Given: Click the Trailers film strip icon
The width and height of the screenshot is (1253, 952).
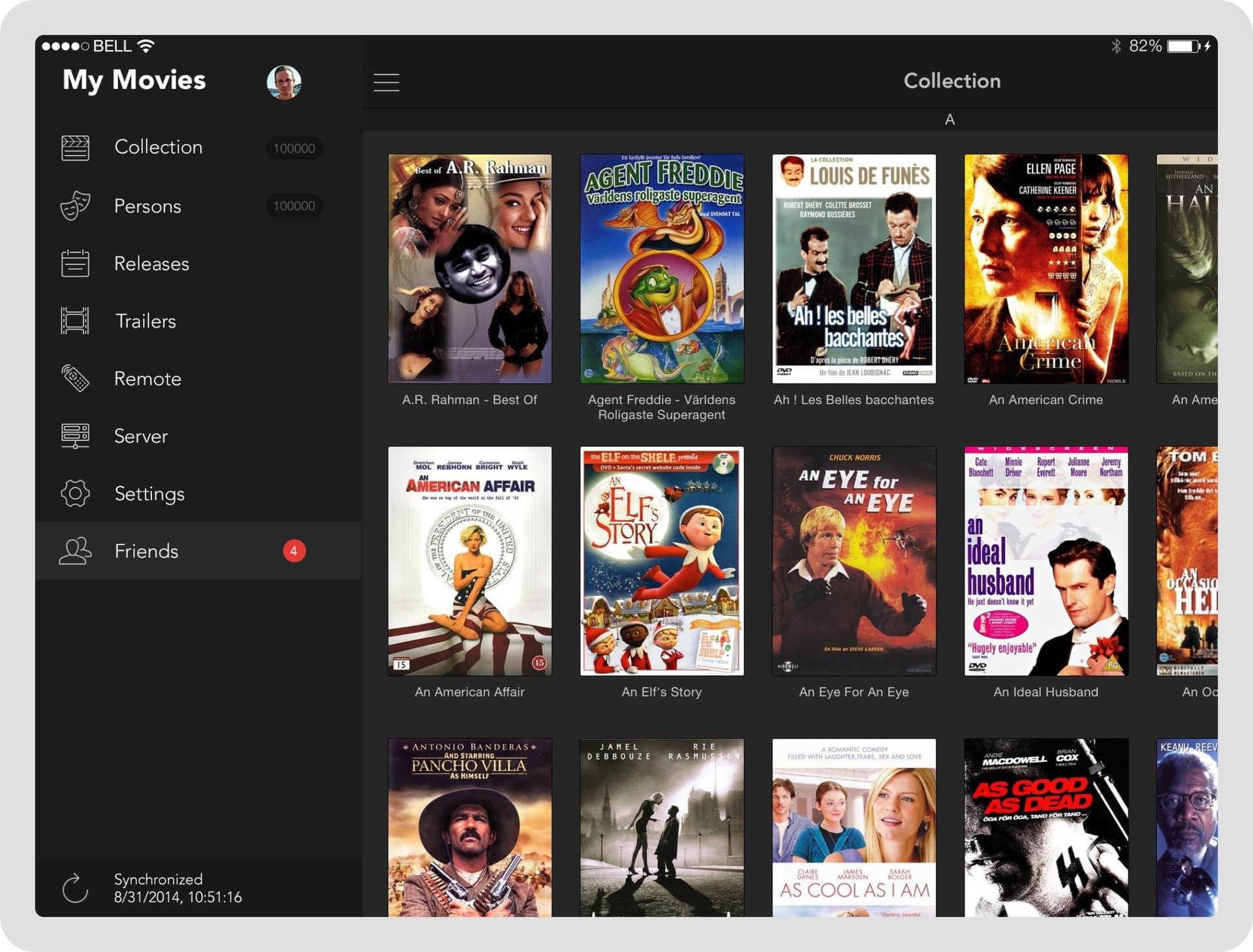Looking at the screenshot, I should [75, 321].
